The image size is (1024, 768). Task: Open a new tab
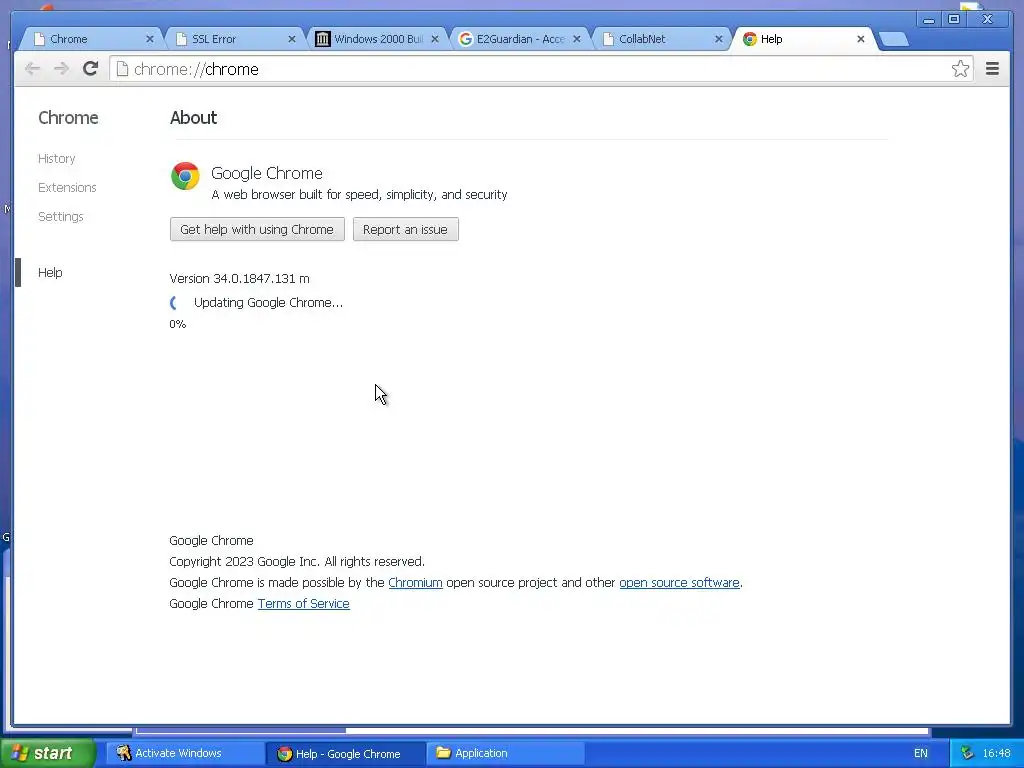pyautogui.click(x=893, y=40)
